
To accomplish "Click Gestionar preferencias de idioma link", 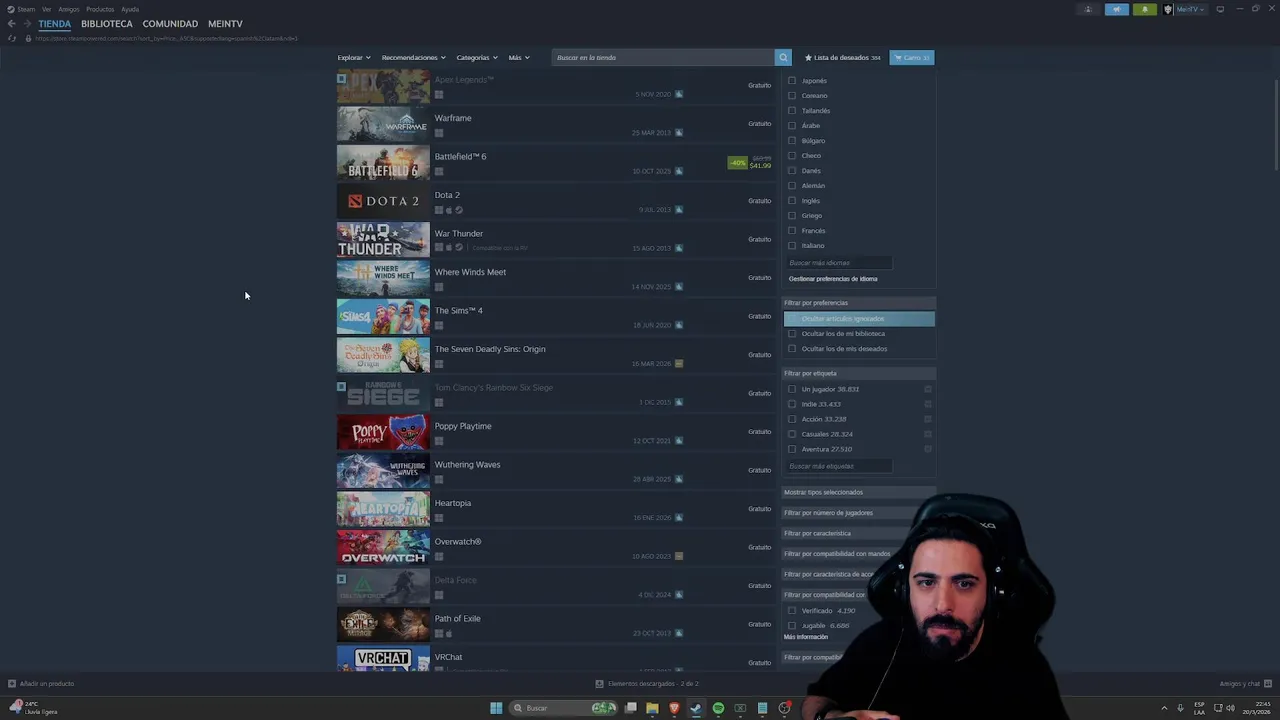I will point(833,279).
